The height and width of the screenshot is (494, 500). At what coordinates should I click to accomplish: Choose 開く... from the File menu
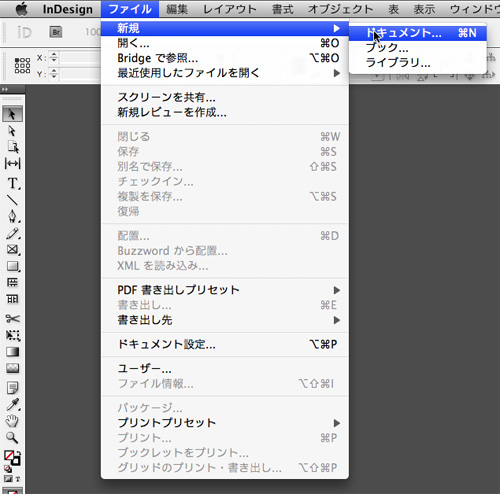point(225,43)
